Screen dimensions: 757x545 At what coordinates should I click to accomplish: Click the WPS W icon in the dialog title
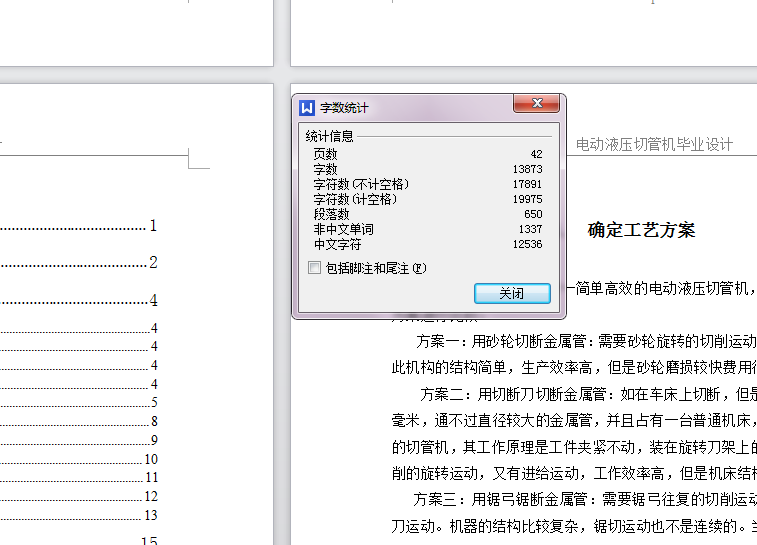pos(307,108)
